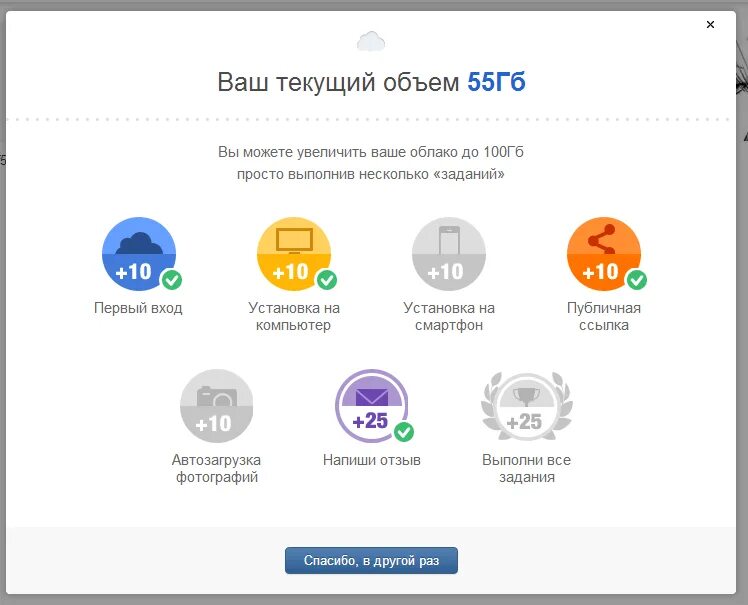This screenshot has height=605, width=748.
Task: Click green checkmark on 'Первый вход' badge
Action: click(x=172, y=280)
